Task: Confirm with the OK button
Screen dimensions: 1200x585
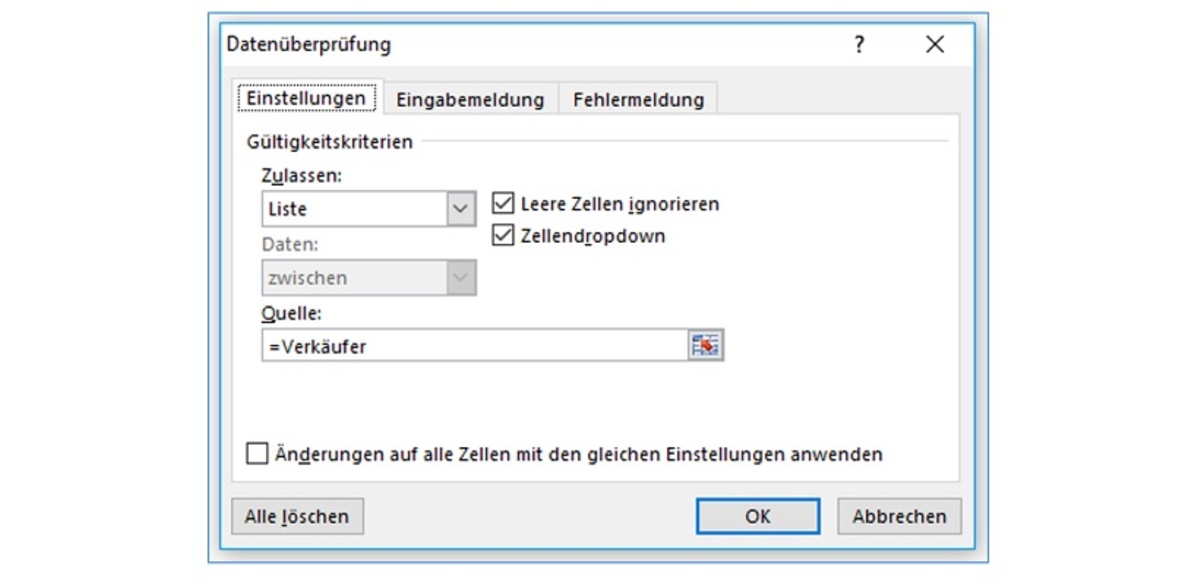Action: tap(757, 516)
